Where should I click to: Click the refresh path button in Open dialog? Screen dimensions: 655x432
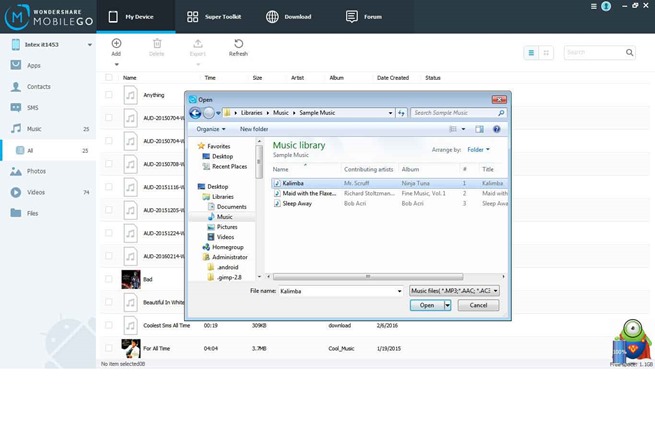[x=401, y=113]
